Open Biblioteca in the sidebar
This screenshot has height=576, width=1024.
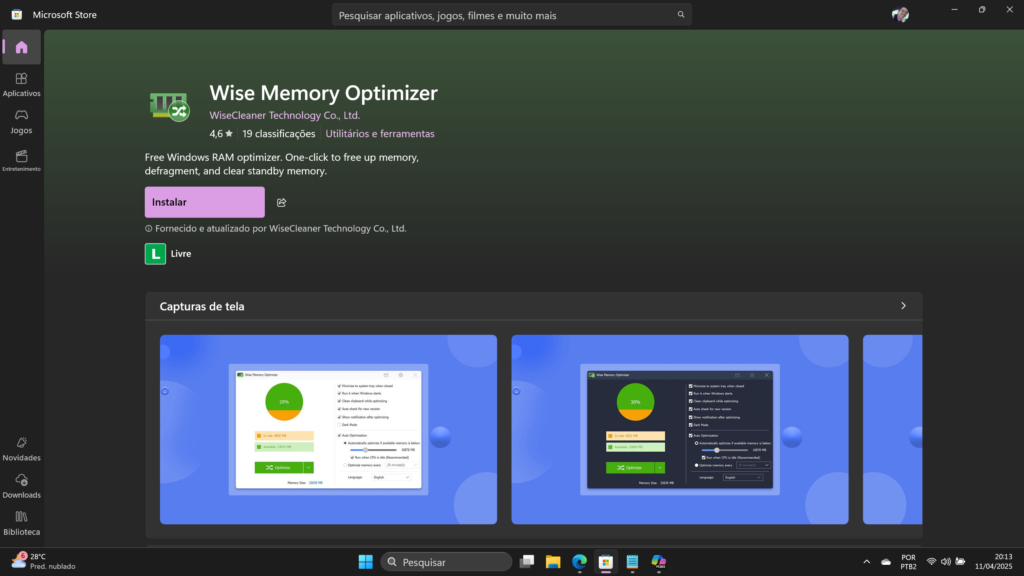click(x=21, y=522)
